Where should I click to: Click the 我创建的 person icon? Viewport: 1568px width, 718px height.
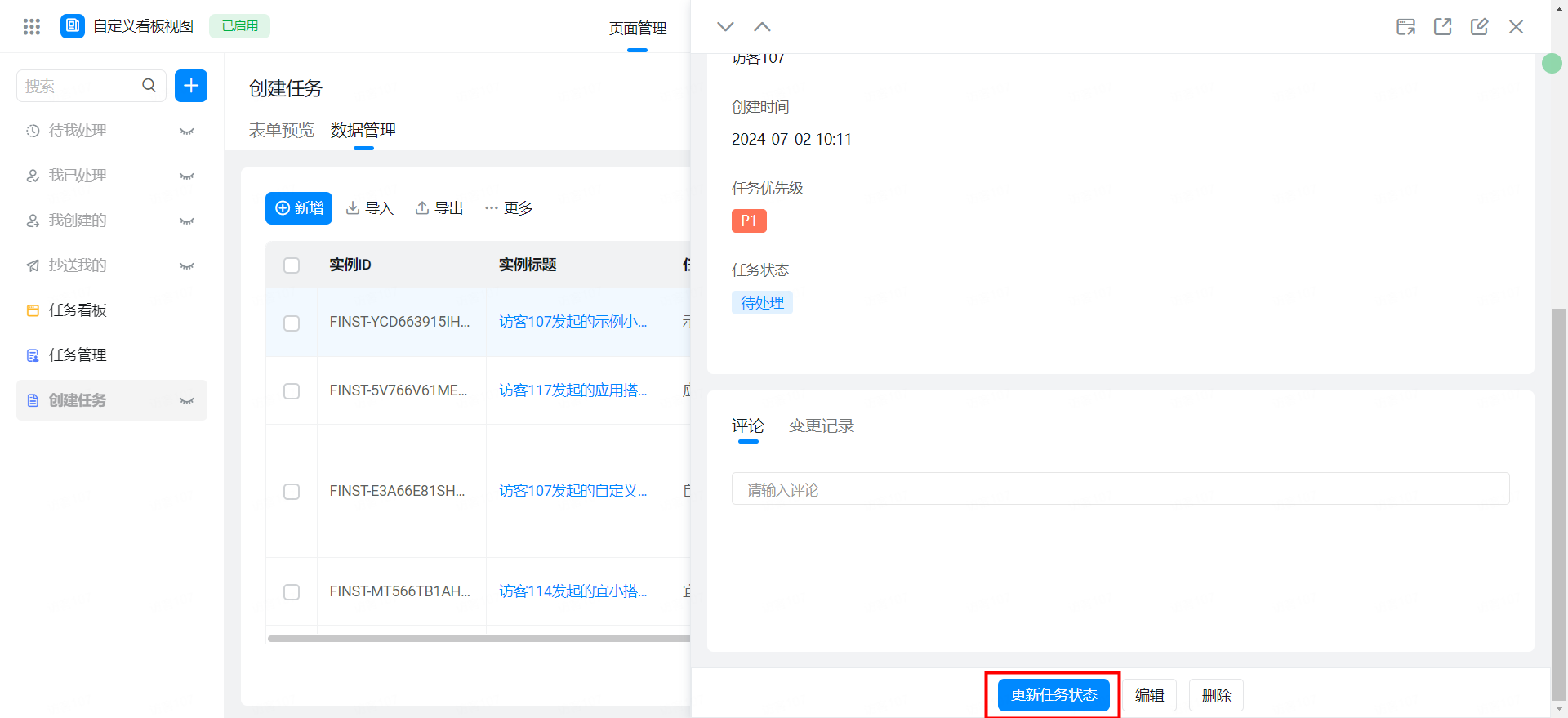click(33, 221)
